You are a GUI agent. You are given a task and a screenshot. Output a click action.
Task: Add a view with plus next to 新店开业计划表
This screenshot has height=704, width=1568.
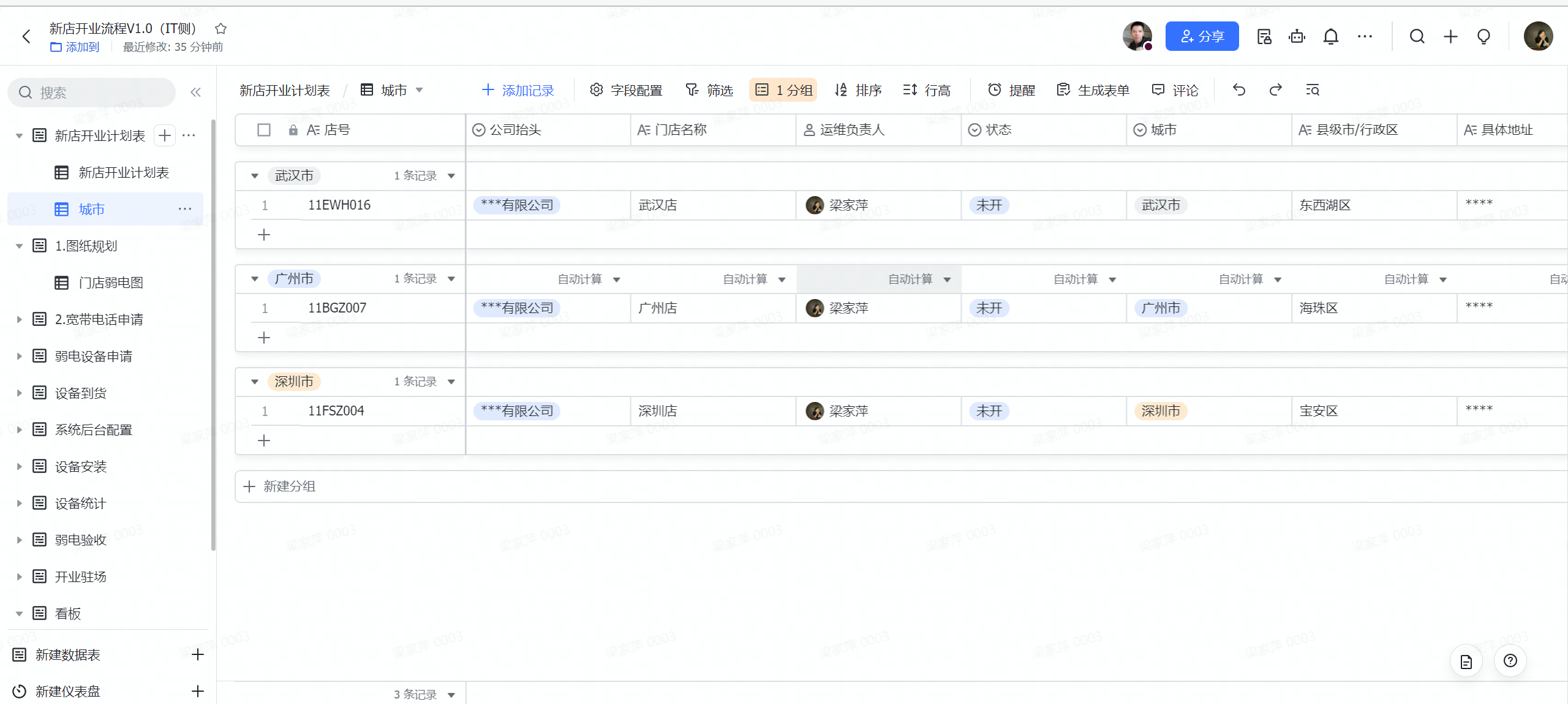click(x=165, y=135)
